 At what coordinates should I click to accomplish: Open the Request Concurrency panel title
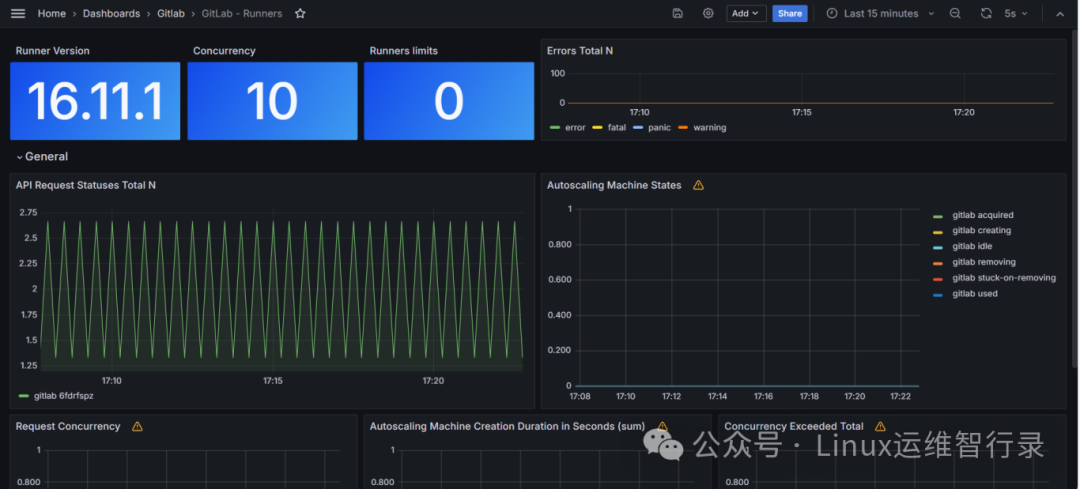pyautogui.click(x=68, y=426)
